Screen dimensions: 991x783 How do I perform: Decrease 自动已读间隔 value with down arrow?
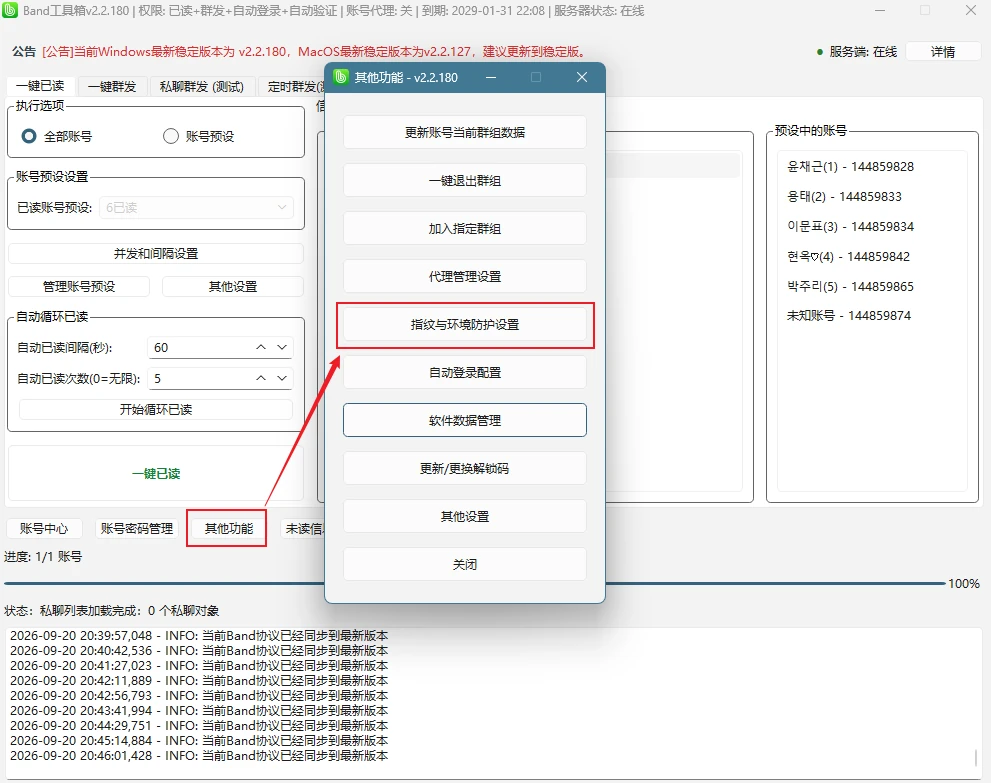(x=283, y=347)
